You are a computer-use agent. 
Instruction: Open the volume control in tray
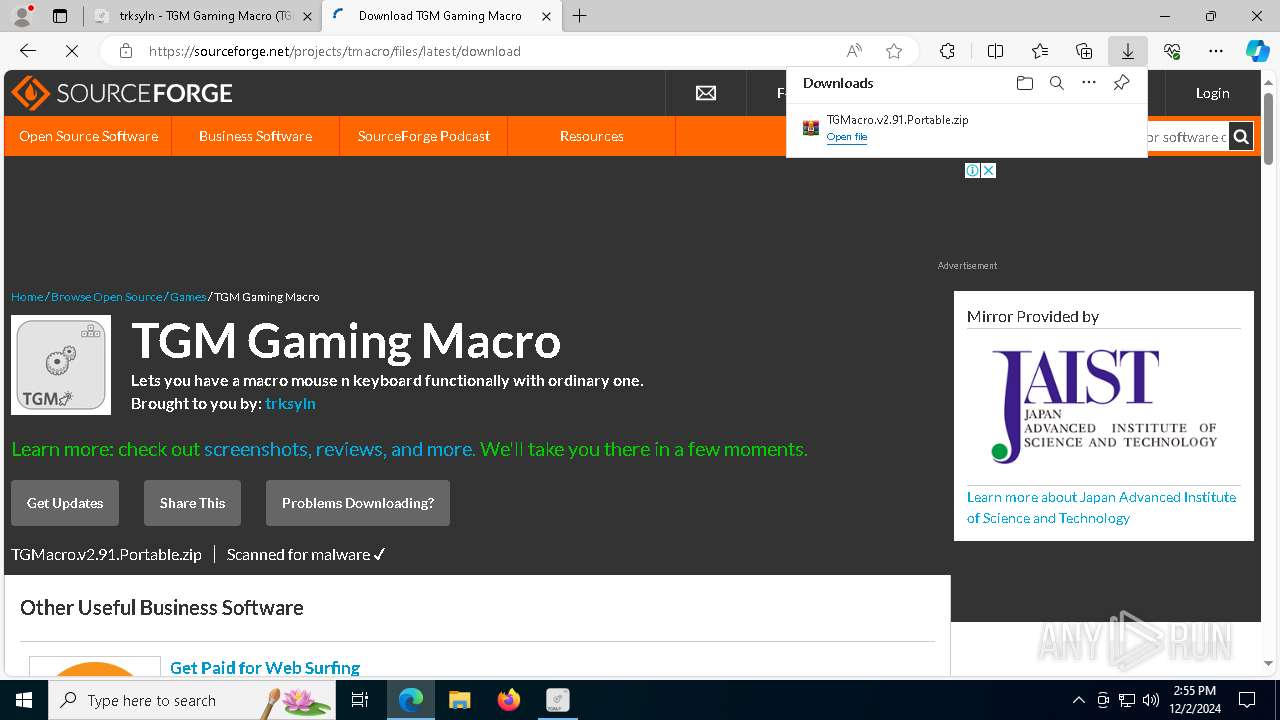click(1151, 700)
